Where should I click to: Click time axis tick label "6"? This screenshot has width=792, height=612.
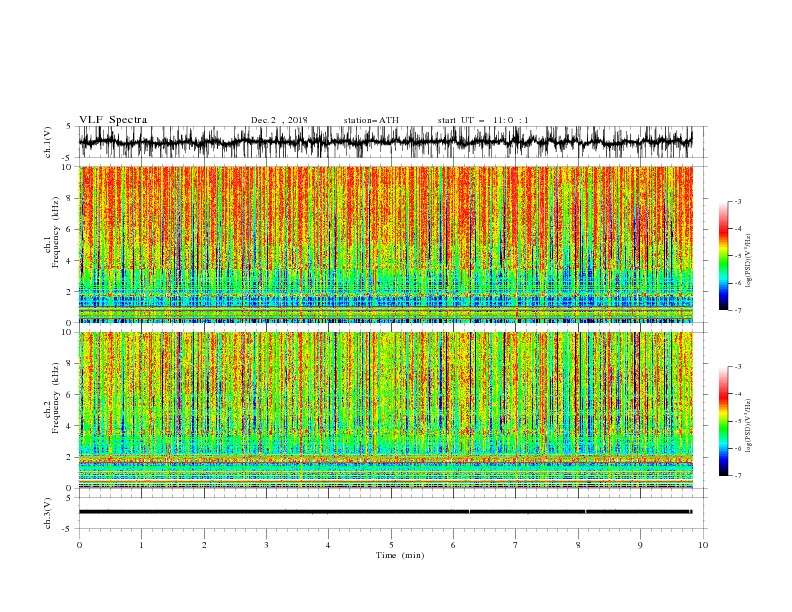coord(453,545)
